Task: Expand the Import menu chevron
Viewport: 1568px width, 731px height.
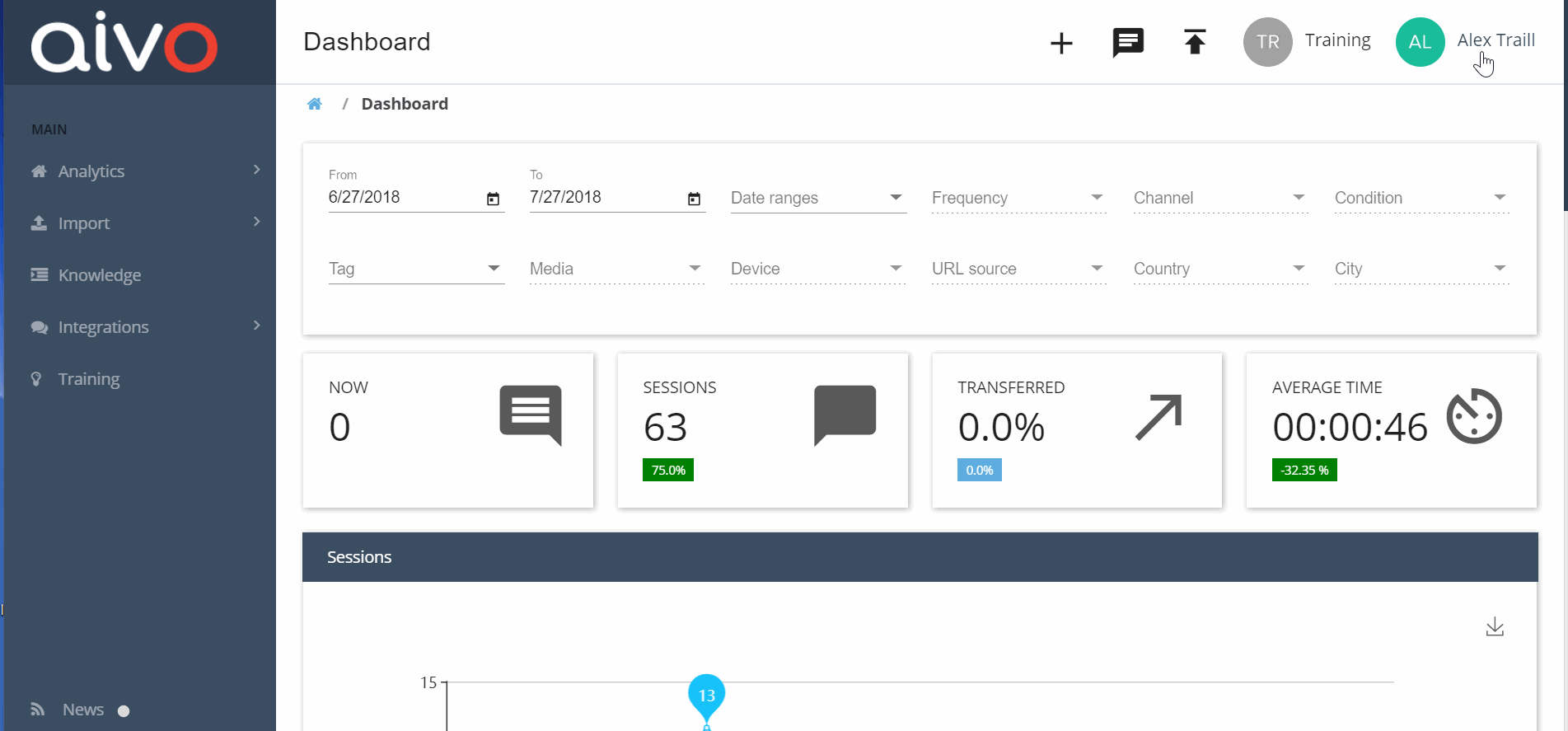Action: point(257,222)
